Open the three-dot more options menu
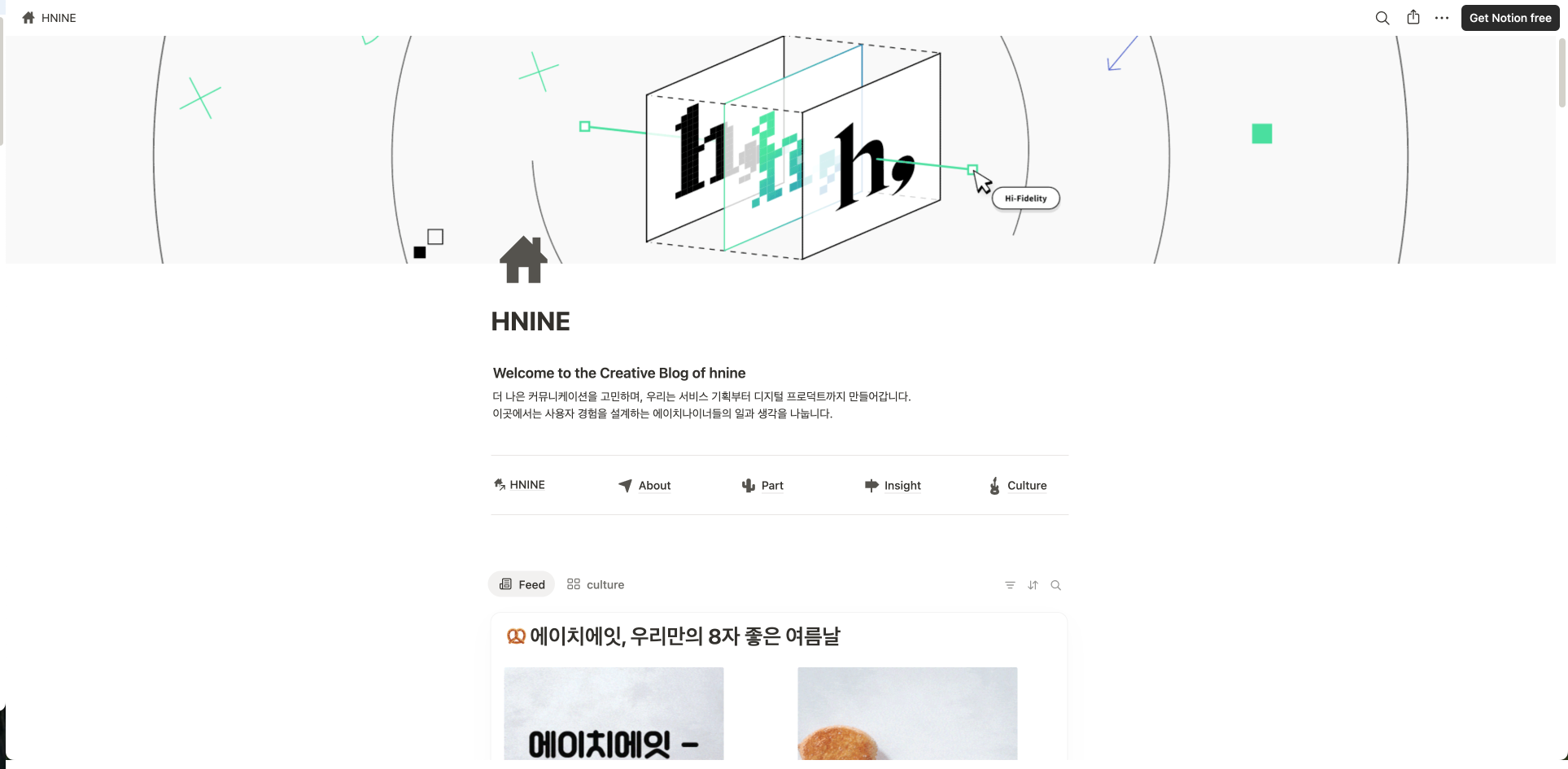The width and height of the screenshot is (1568, 769). point(1442,18)
